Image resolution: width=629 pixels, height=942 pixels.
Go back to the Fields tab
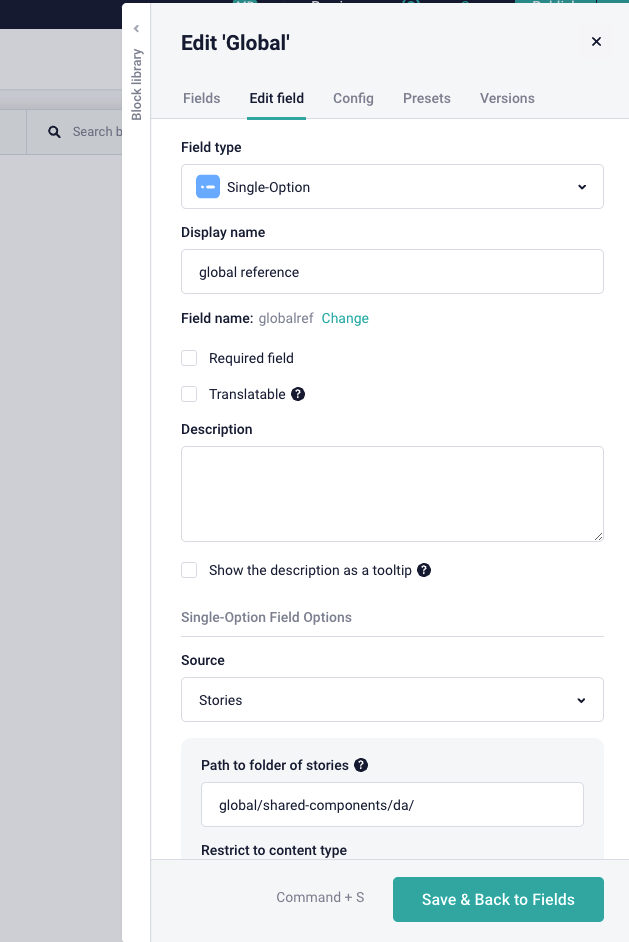click(201, 98)
